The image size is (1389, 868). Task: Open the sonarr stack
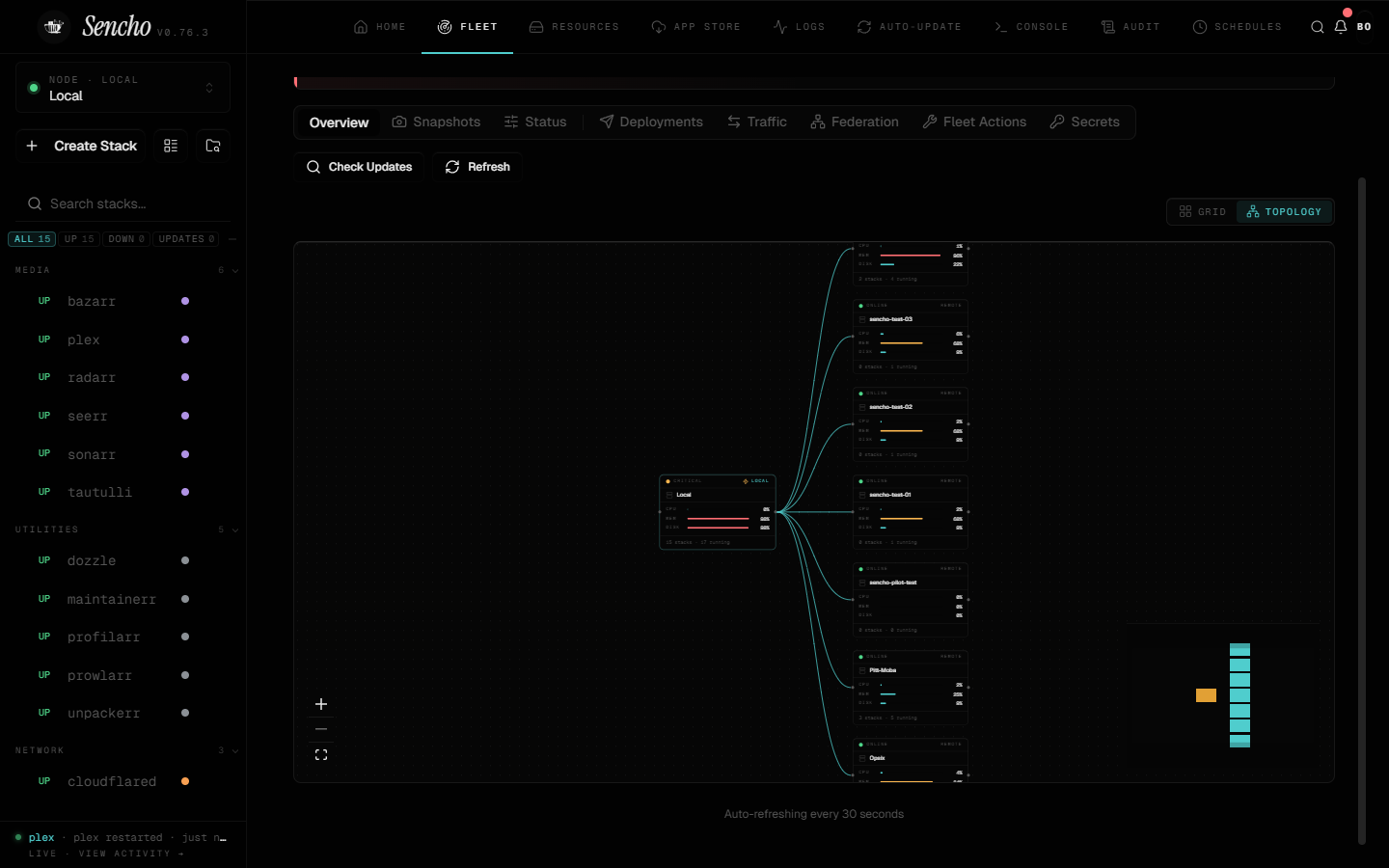pyautogui.click(x=123, y=454)
